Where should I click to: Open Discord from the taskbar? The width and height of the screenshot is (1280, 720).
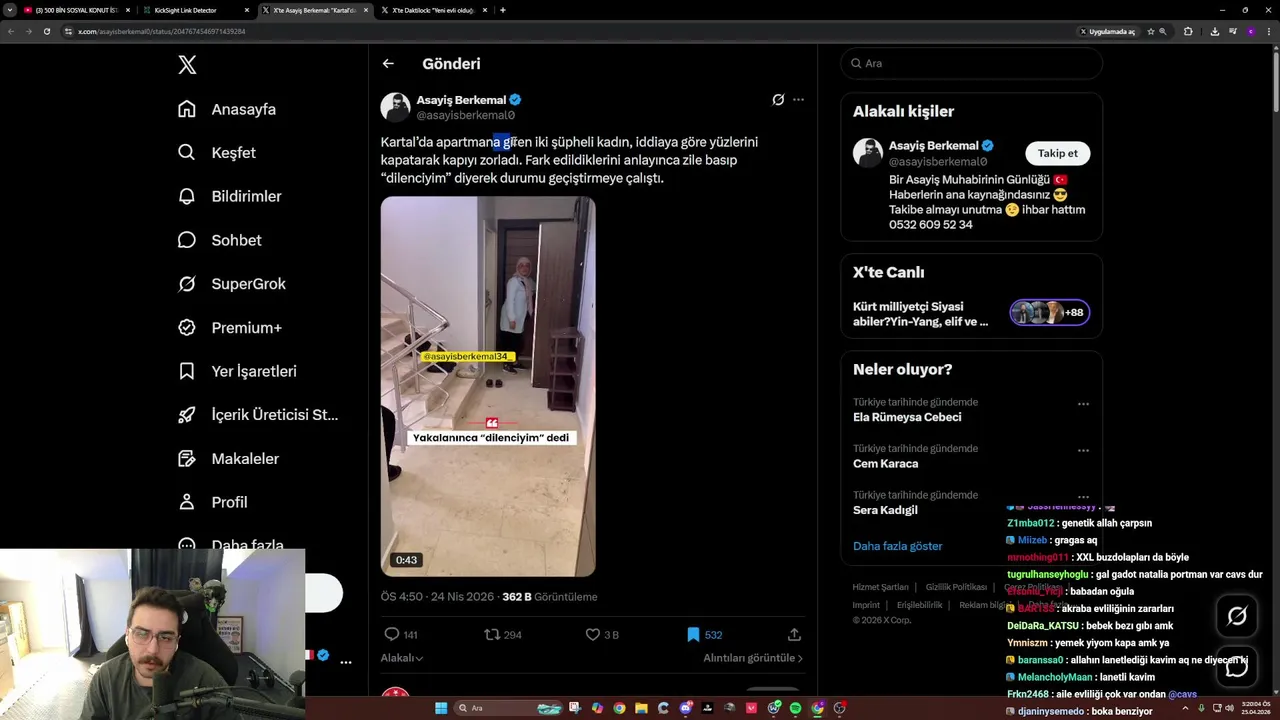tap(686, 708)
